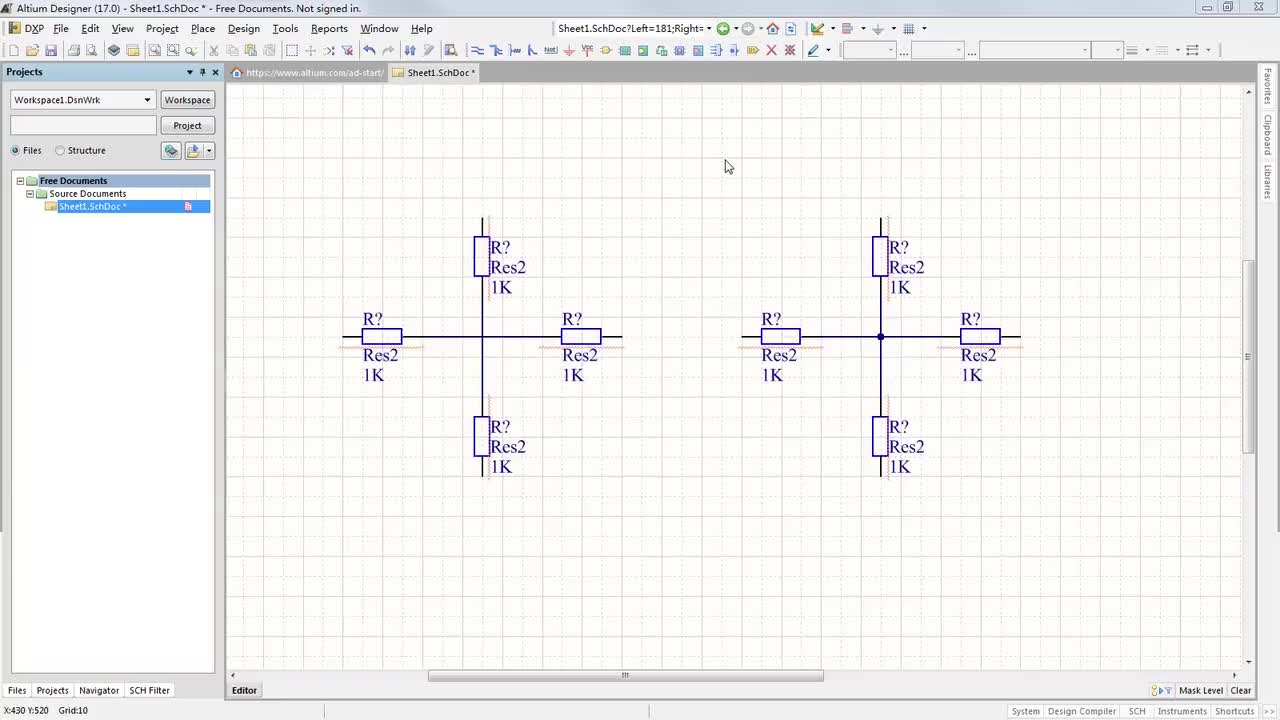The width and height of the screenshot is (1280, 720).
Task: Click the Zoom Area toolbar icon
Action: pos(173,50)
